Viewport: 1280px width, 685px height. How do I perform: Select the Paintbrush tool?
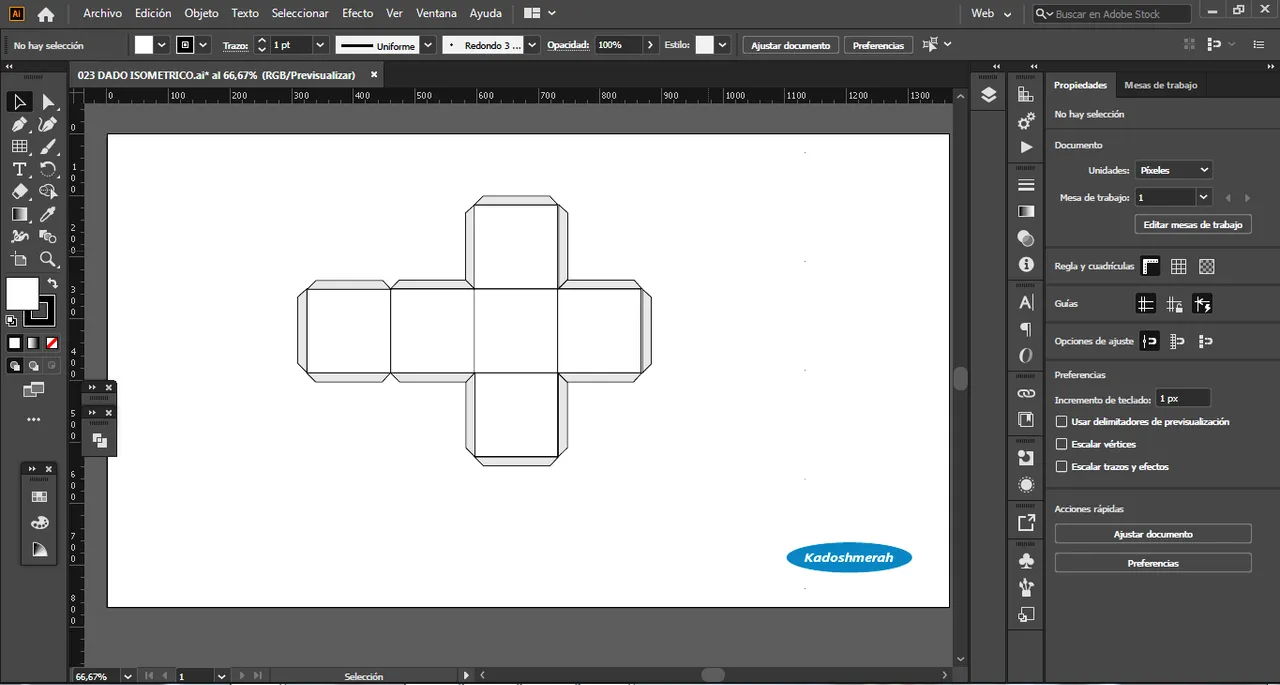pos(48,147)
